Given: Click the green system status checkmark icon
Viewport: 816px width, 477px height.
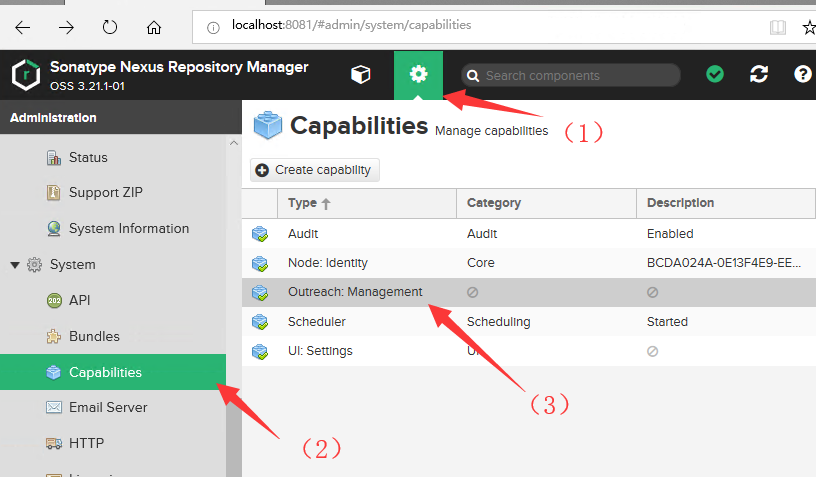Looking at the screenshot, I should [715, 74].
